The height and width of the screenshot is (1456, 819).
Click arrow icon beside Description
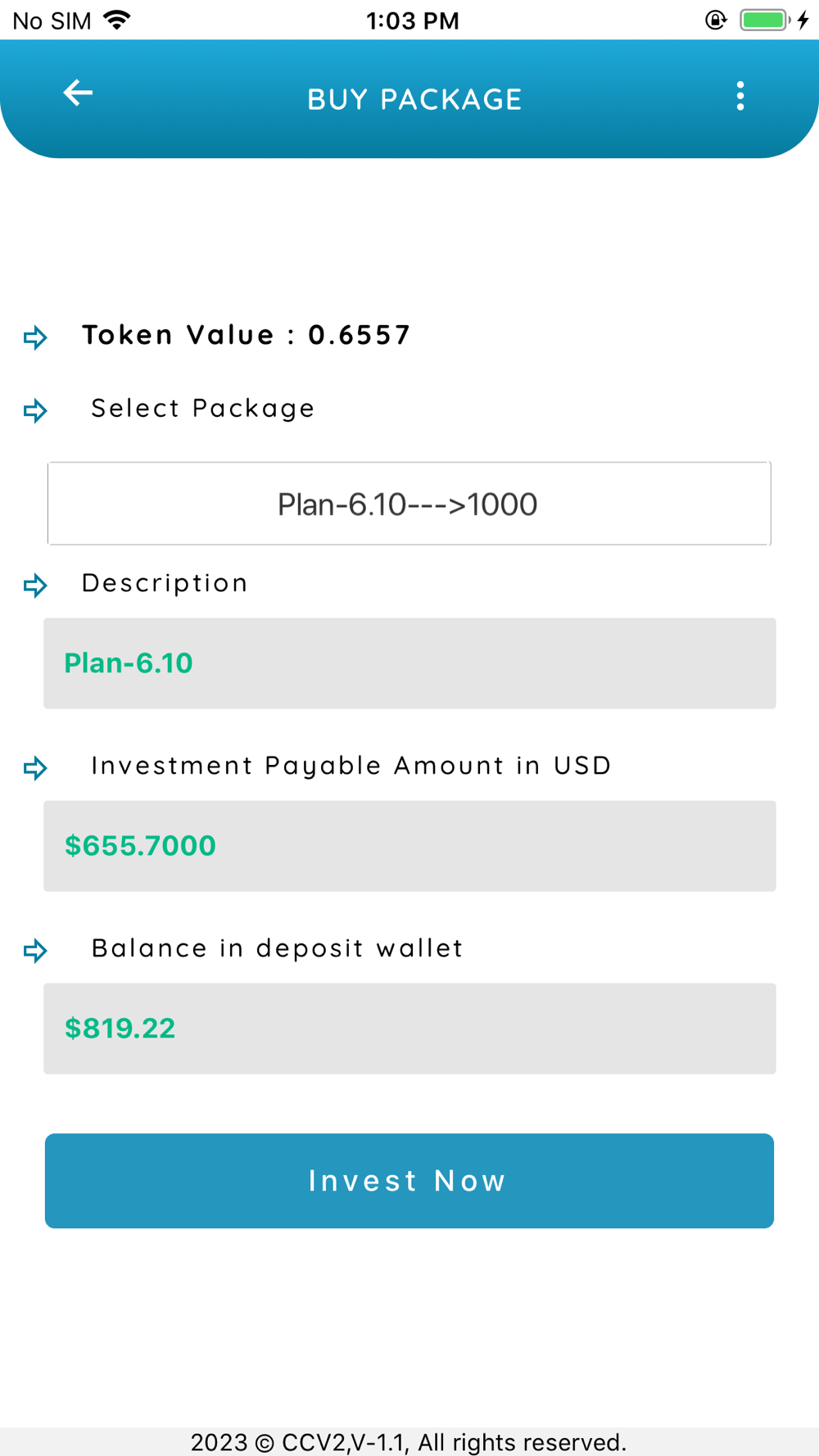point(35,586)
